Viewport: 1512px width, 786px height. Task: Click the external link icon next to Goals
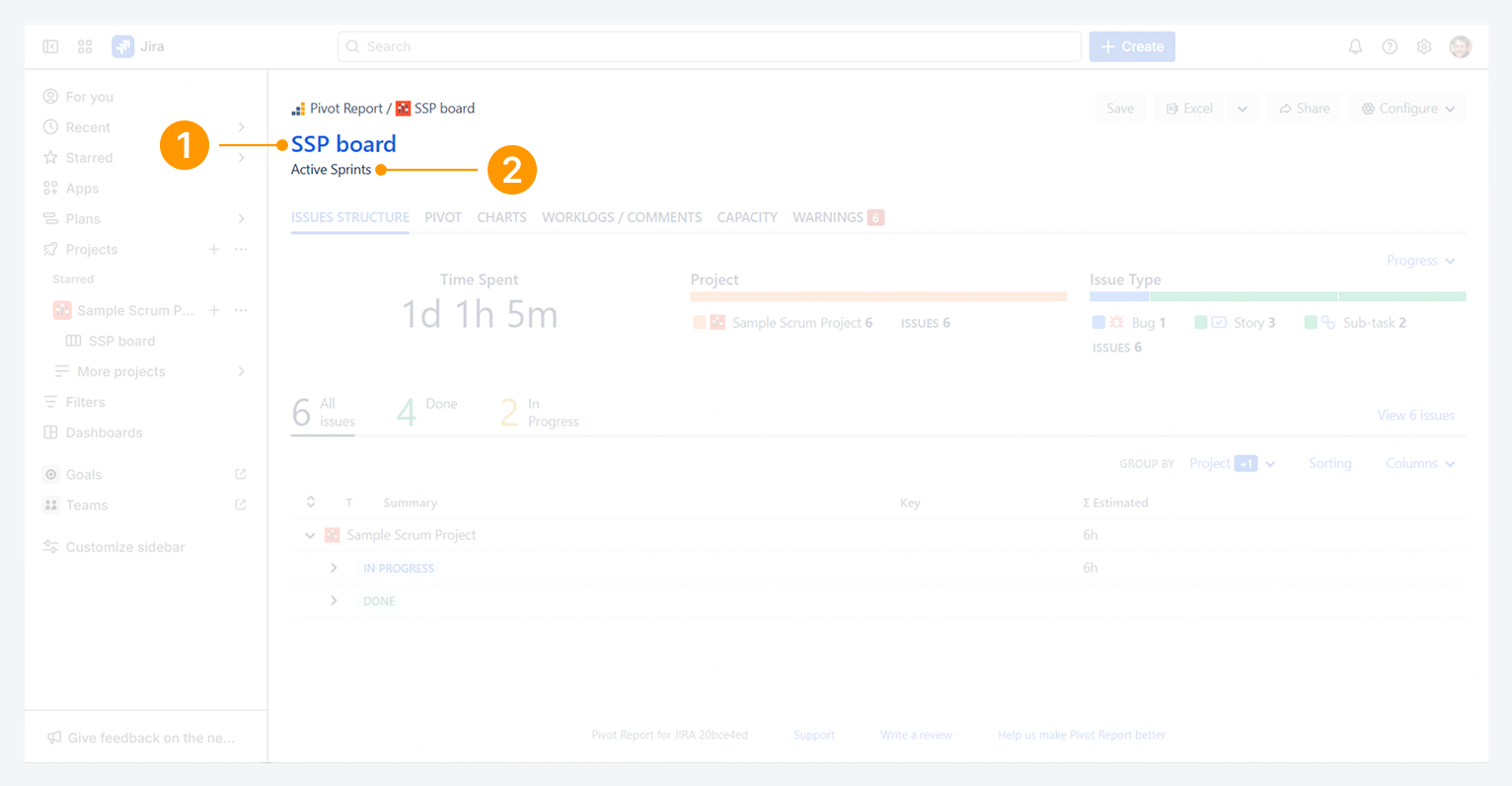pyautogui.click(x=241, y=475)
